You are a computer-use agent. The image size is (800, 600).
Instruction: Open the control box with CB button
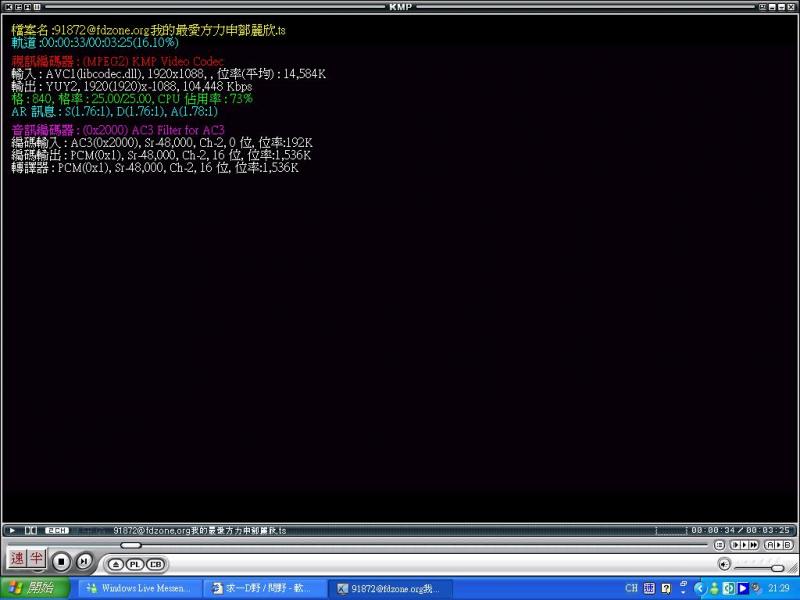tap(156, 565)
